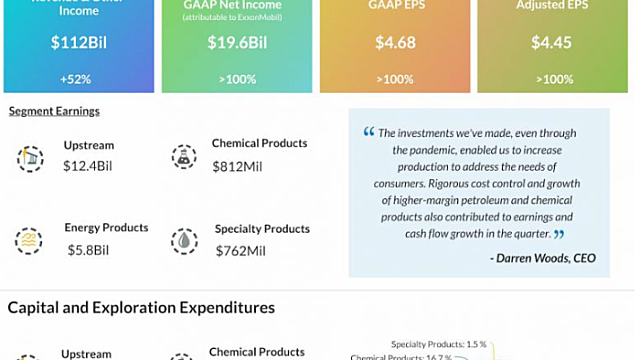The image size is (640, 360).
Task: Click the Capital and Exploration Expenditures heading
Action: 141,308
